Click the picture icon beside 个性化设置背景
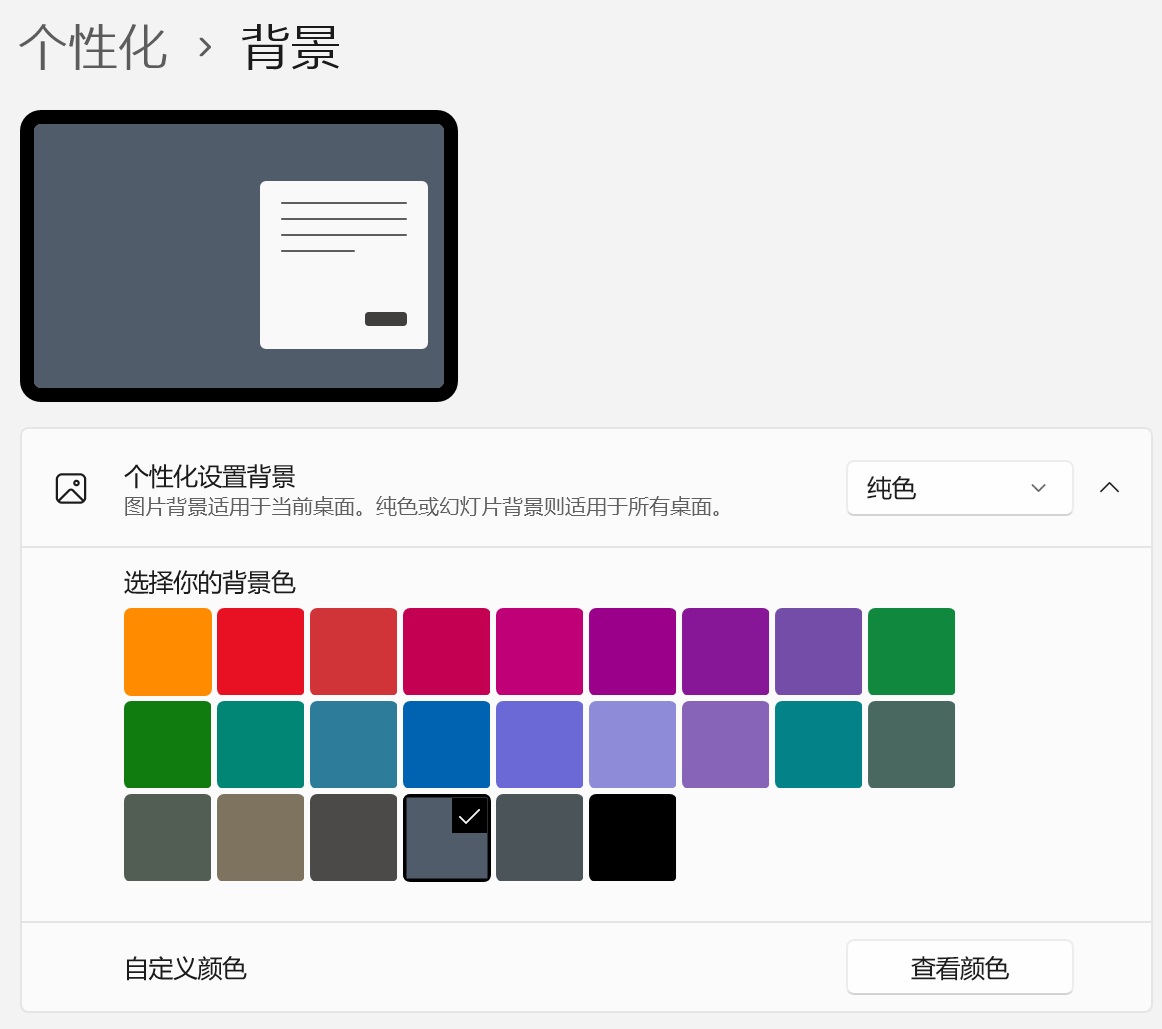The height and width of the screenshot is (1029, 1162). pos(71,489)
